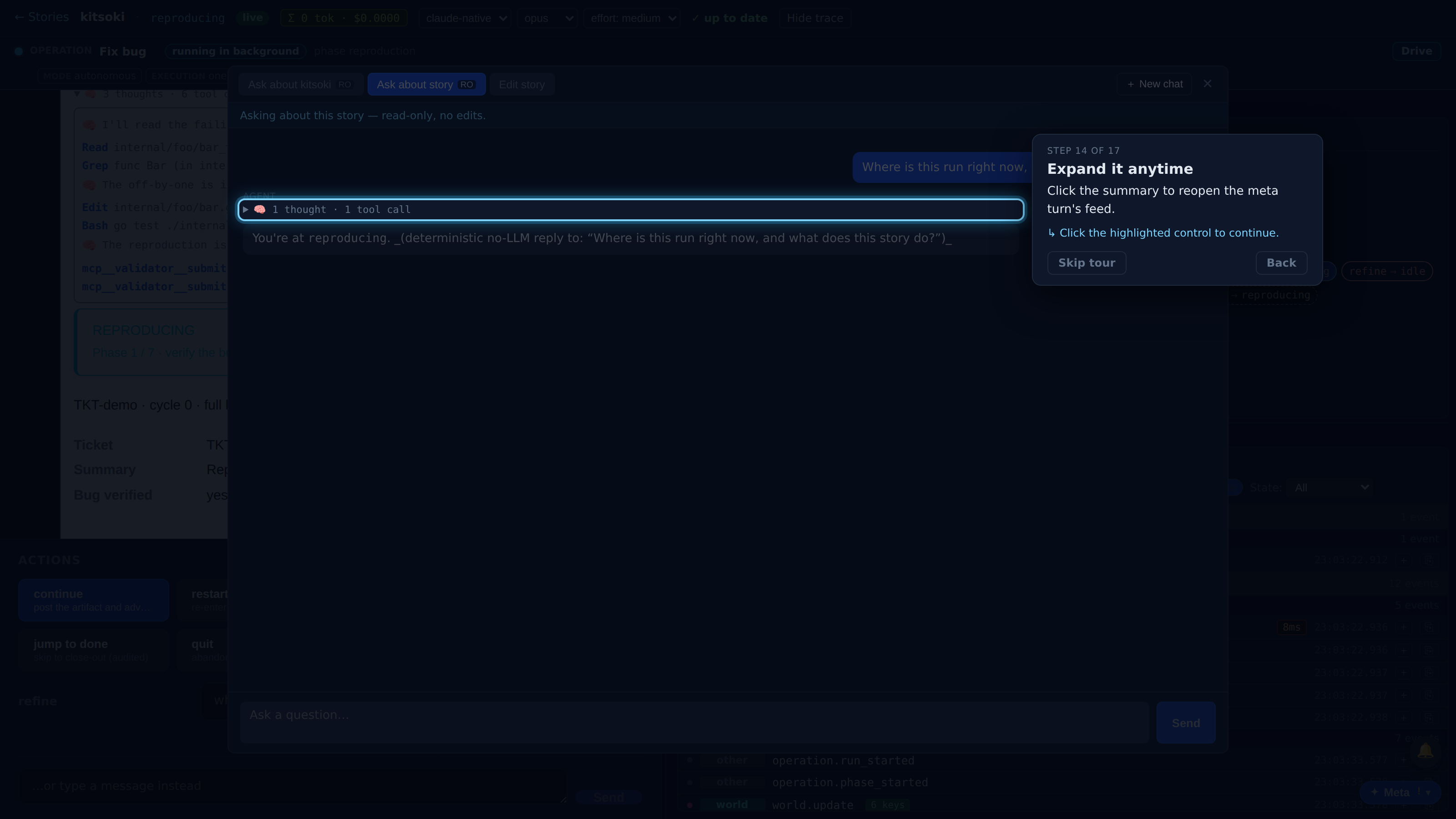Click the refine → idle transition chip
The image size is (1456, 819).
pos(1386,271)
